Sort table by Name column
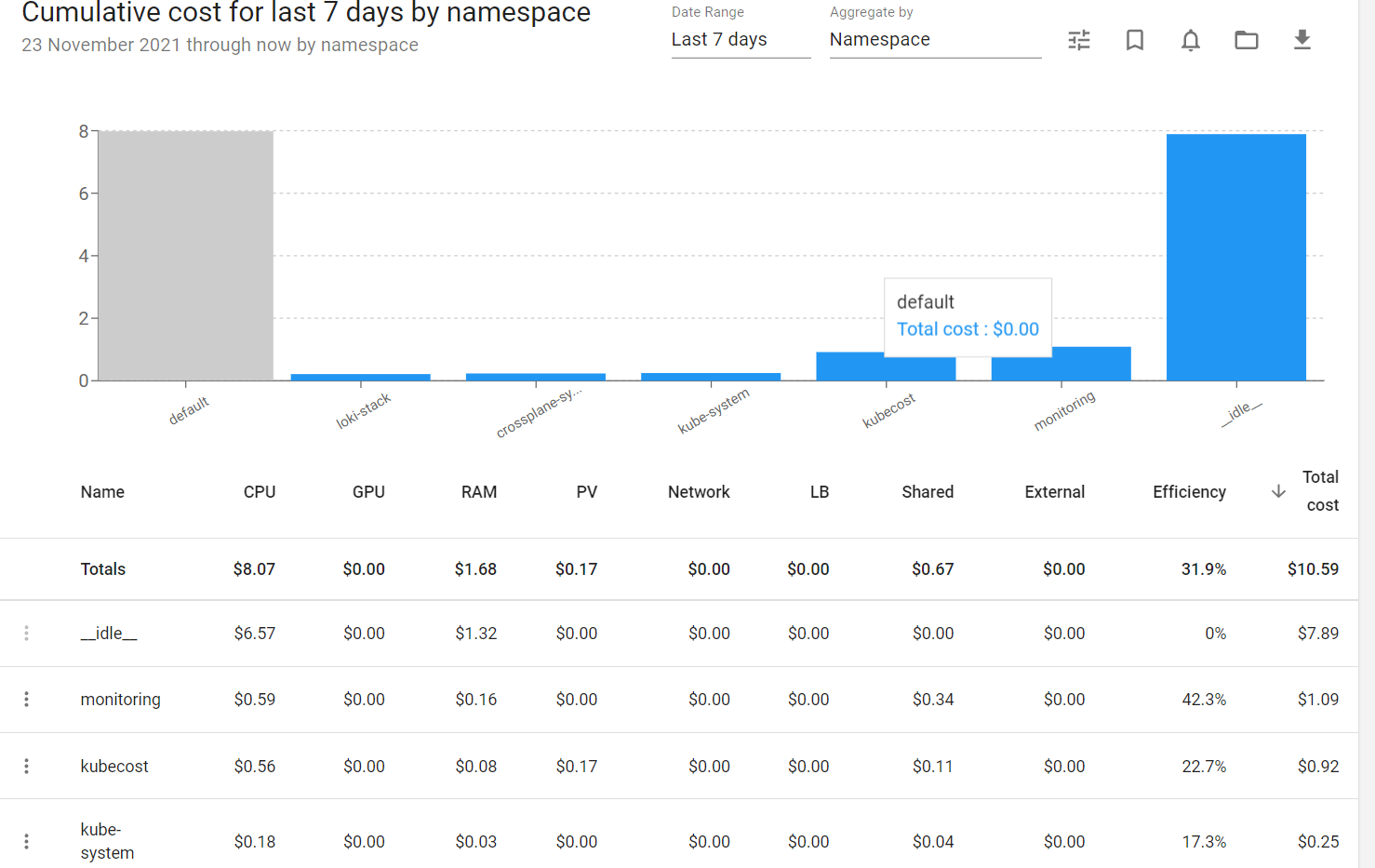The height and width of the screenshot is (868, 1375). [x=102, y=492]
